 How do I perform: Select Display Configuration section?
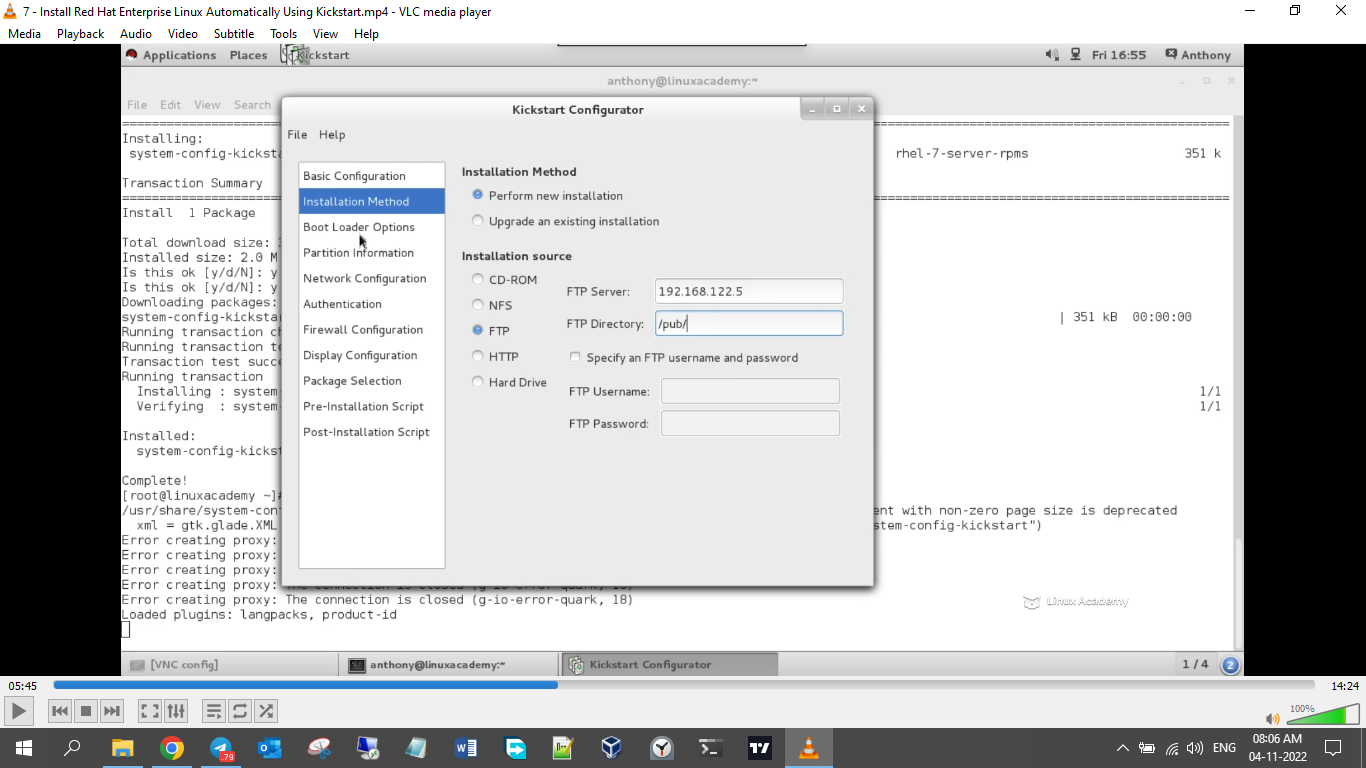point(371,355)
